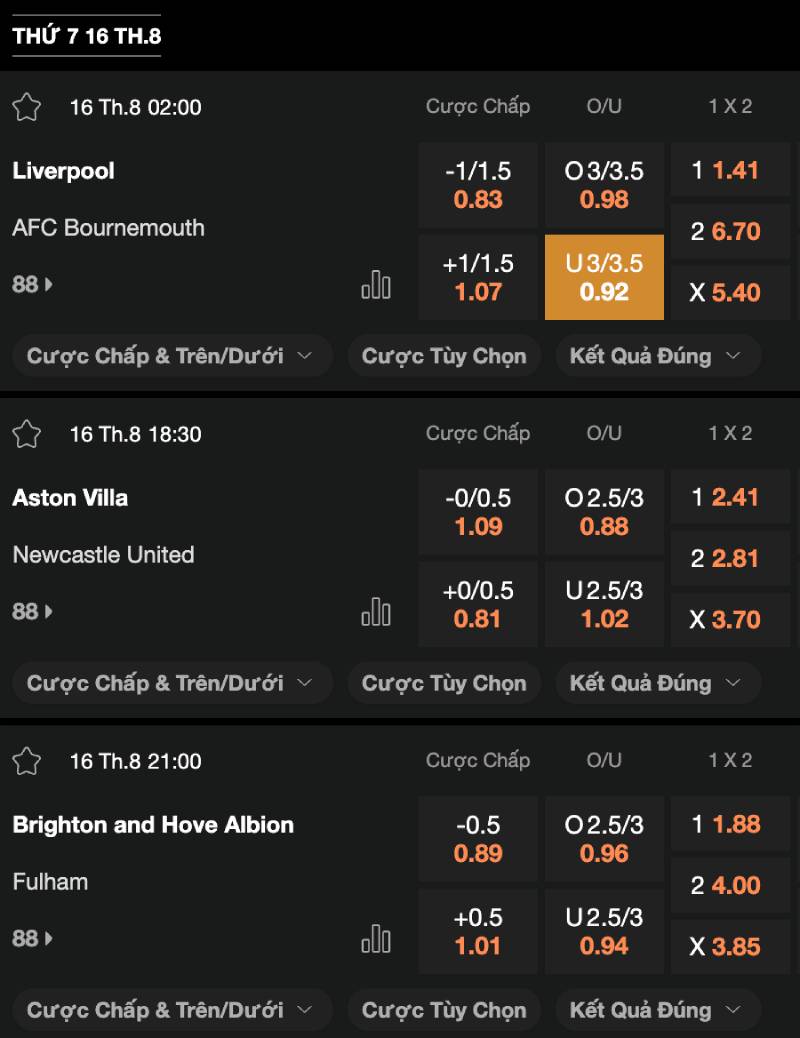Click highlighted orange U 3/3.5 0.92 selection
The image size is (800, 1038).
(604, 278)
